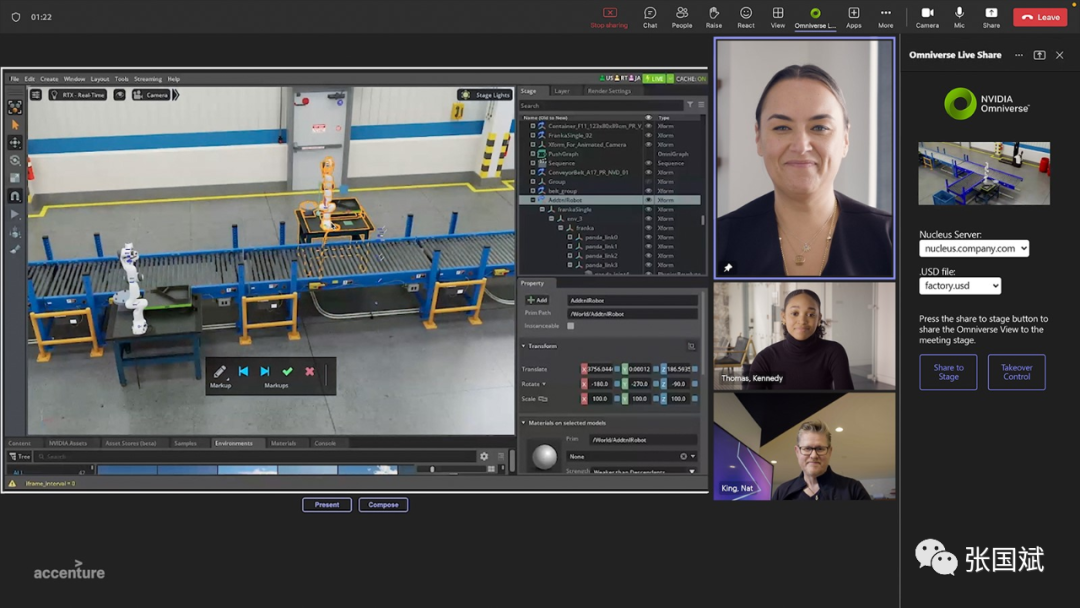Toggle viewport show/hide eye icon
Screen dimensions: 1080x608
click(x=119, y=95)
